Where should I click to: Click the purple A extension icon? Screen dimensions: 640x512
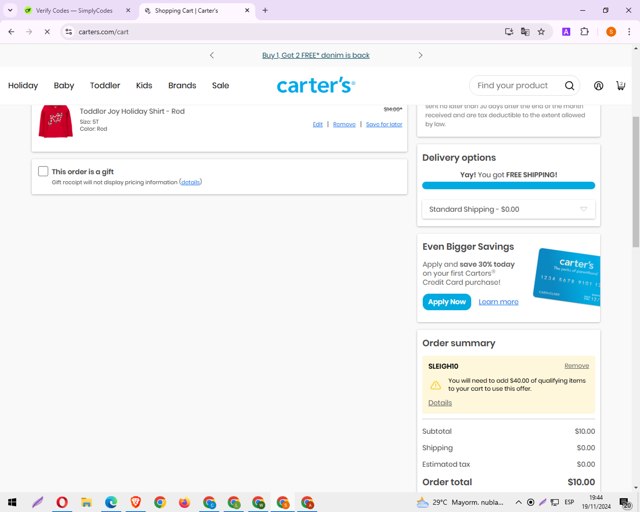[566, 32]
